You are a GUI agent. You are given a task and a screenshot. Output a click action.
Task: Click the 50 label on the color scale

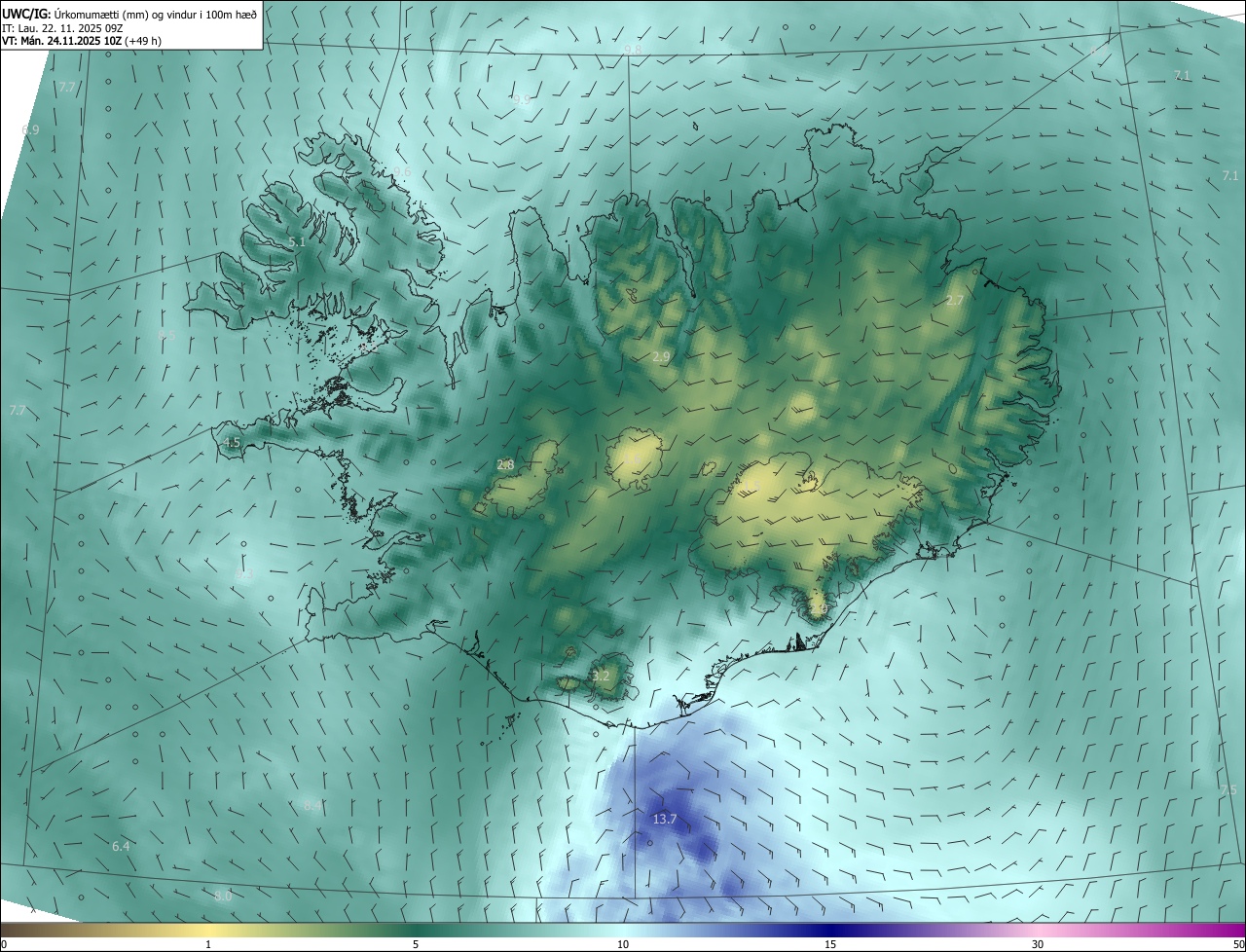click(x=1238, y=944)
